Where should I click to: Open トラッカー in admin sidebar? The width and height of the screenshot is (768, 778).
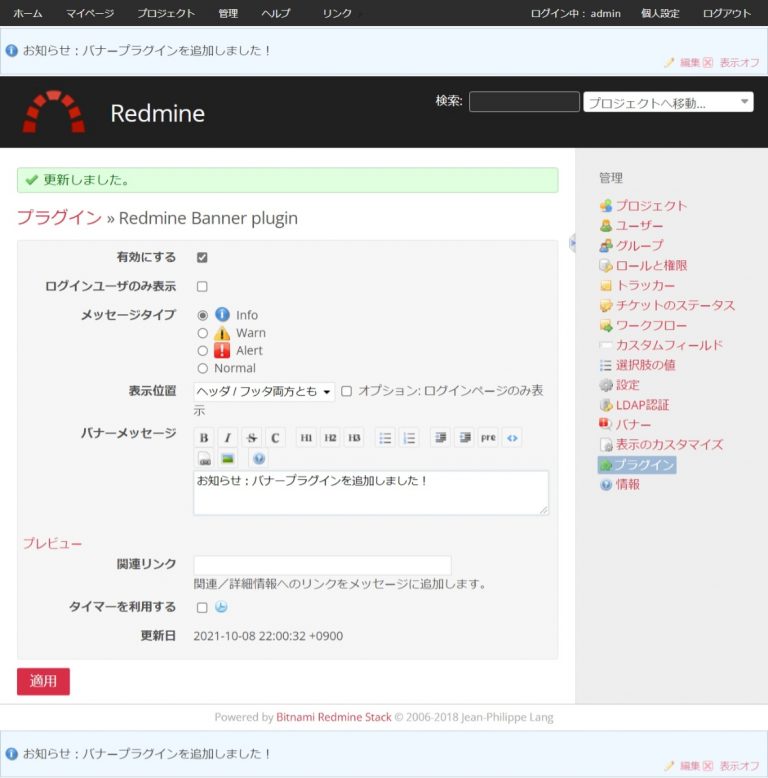coord(645,285)
